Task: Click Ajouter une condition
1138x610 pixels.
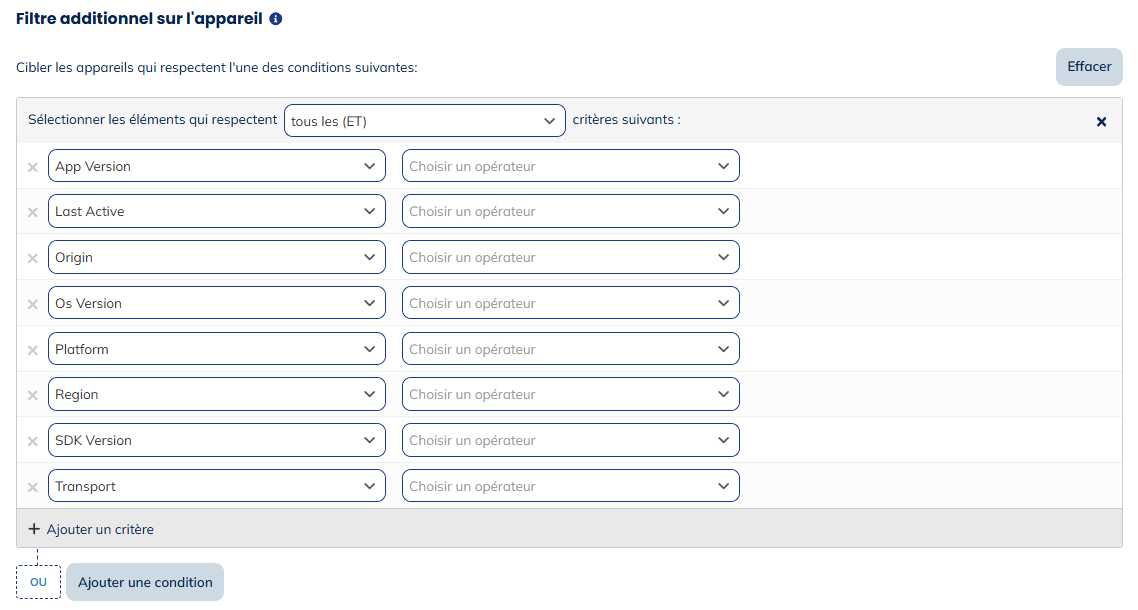Action: click(144, 581)
